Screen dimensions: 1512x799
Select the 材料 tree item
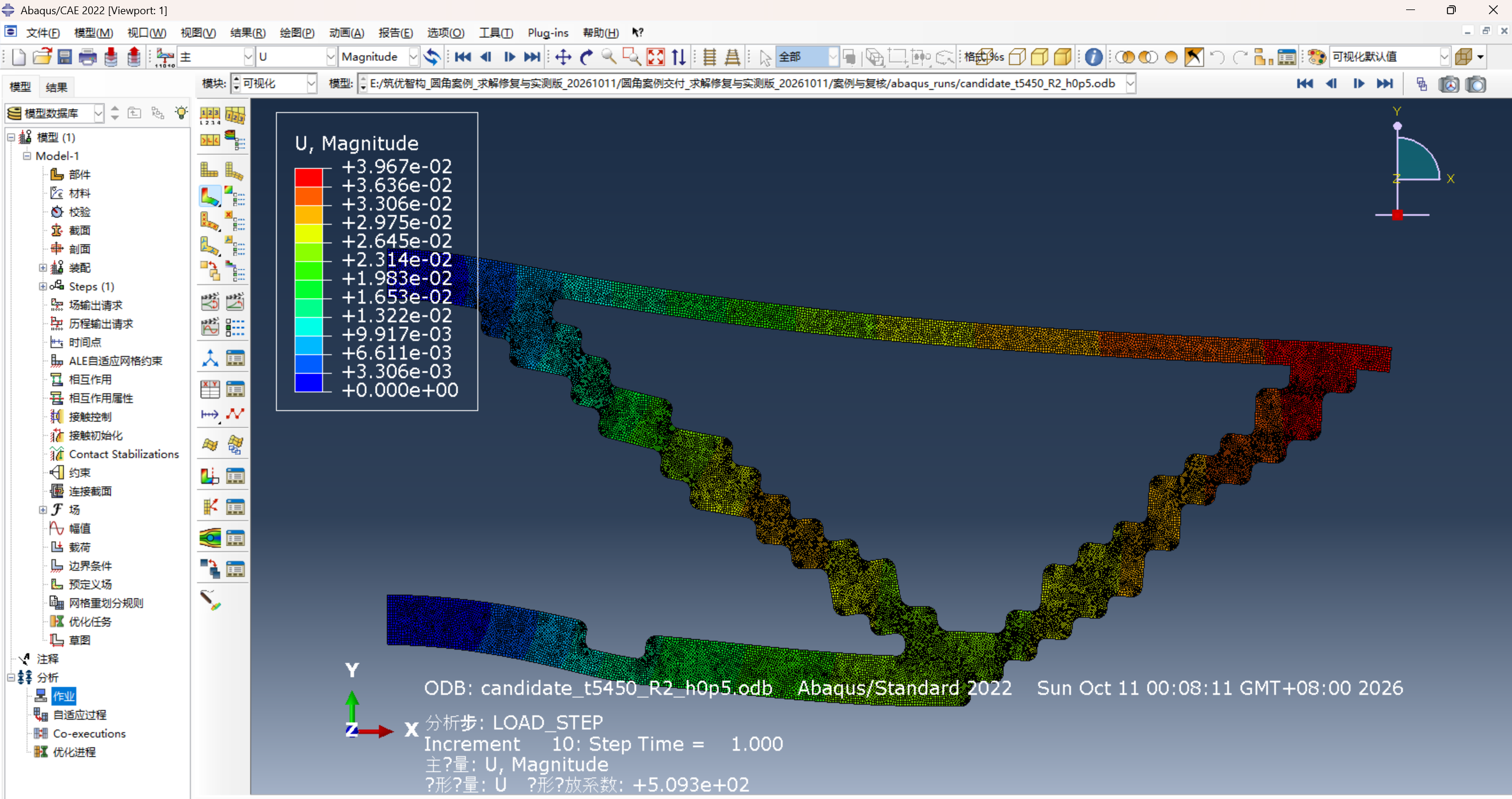79,193
